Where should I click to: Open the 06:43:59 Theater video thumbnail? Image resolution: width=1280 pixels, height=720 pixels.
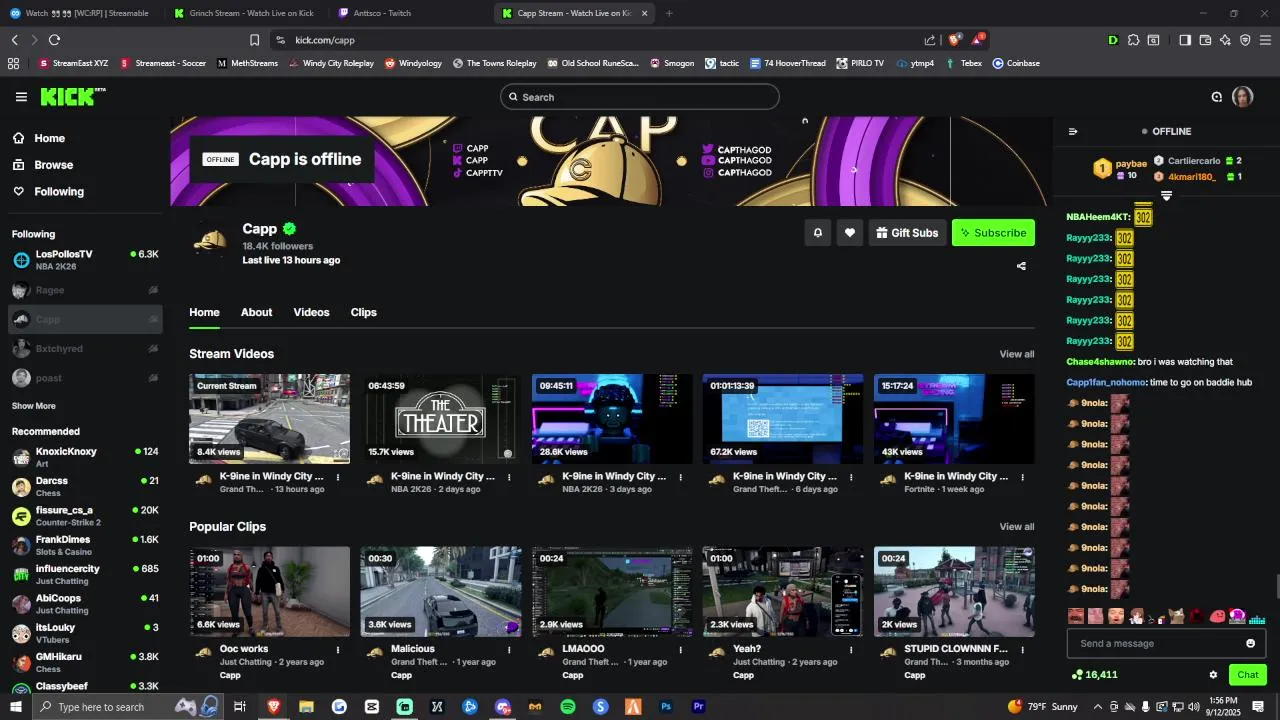pyautogui.click(x=441, y=419)
